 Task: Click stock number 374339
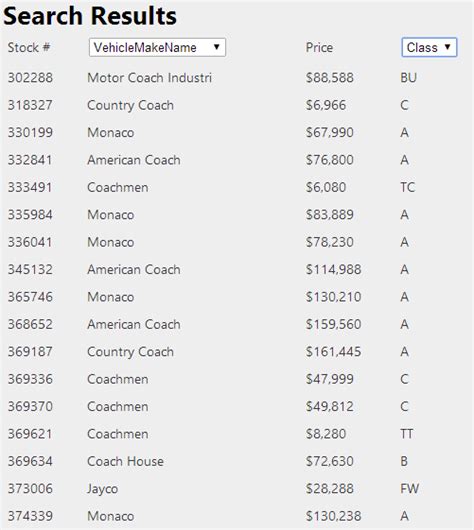30,516
